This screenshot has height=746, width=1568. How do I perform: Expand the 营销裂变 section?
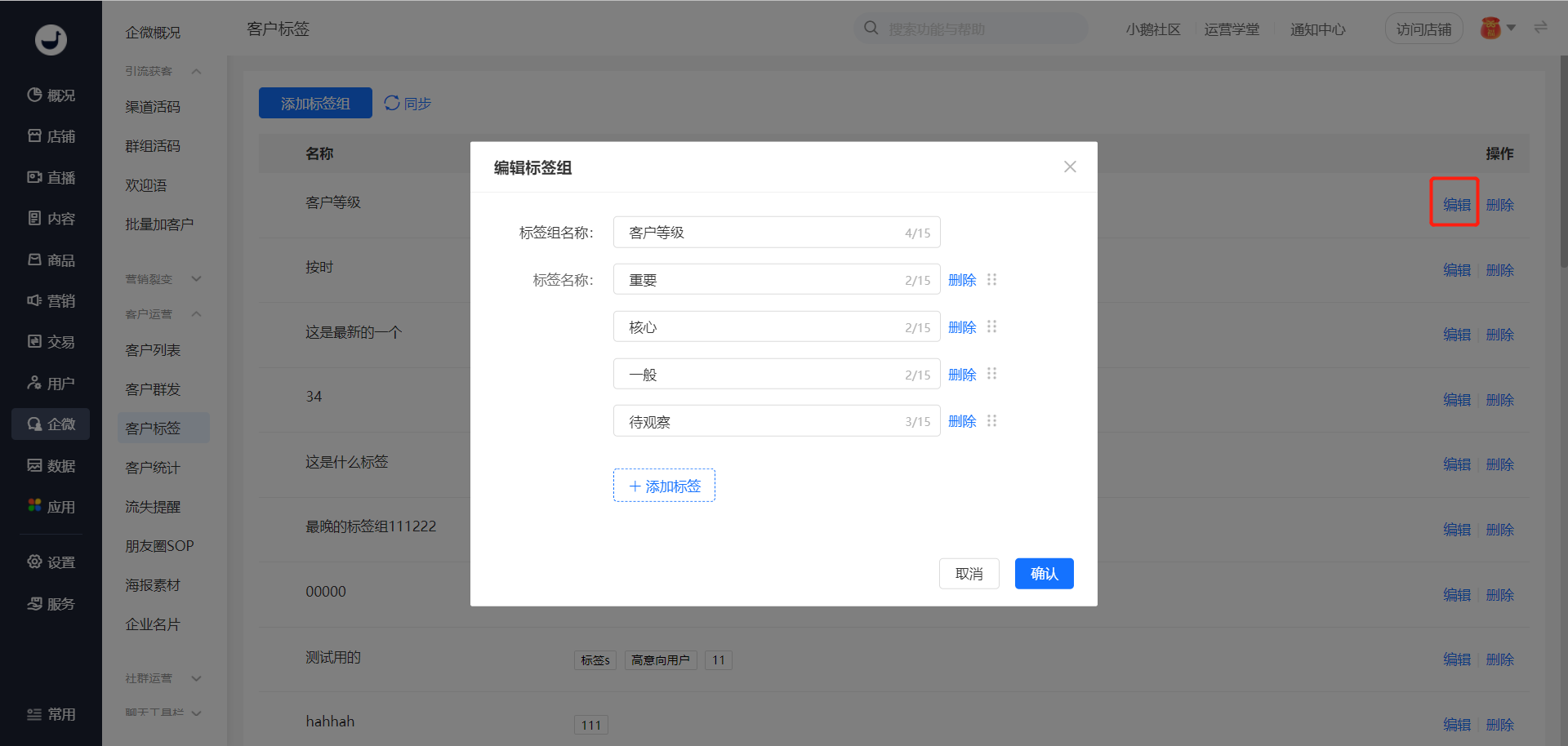point(197,278)
